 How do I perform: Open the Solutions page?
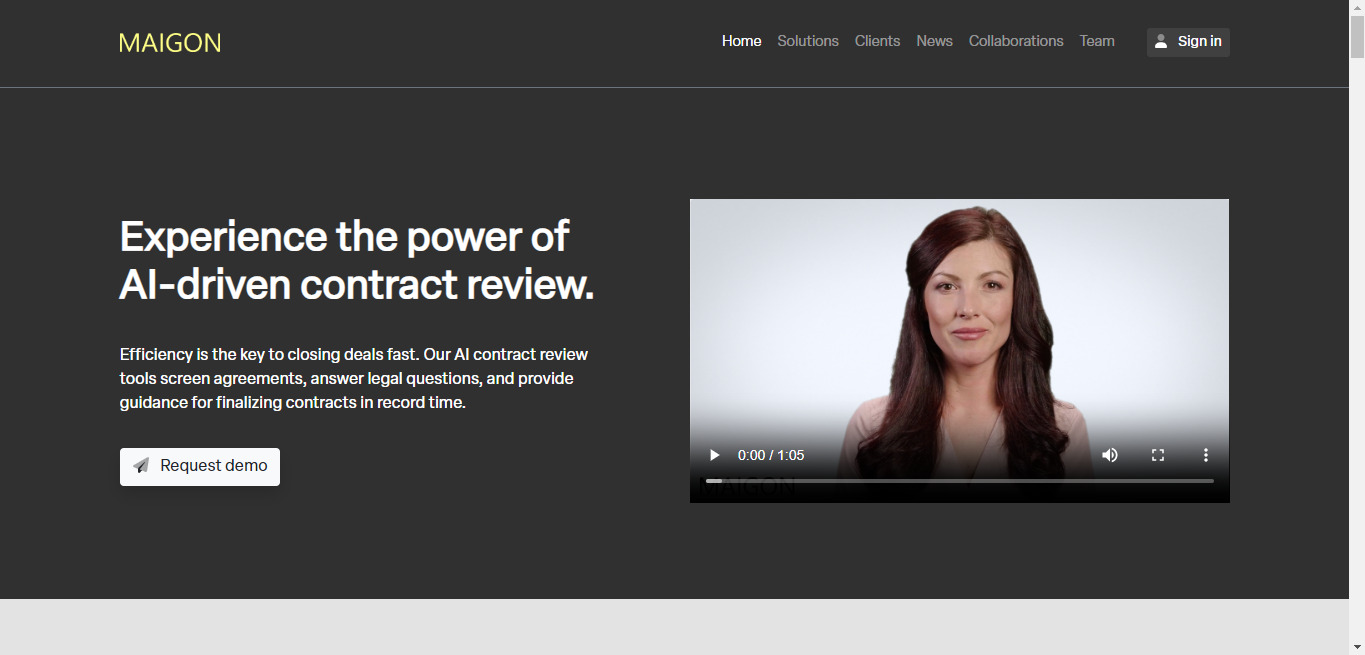pyautogui.click(x=808, y=41)
